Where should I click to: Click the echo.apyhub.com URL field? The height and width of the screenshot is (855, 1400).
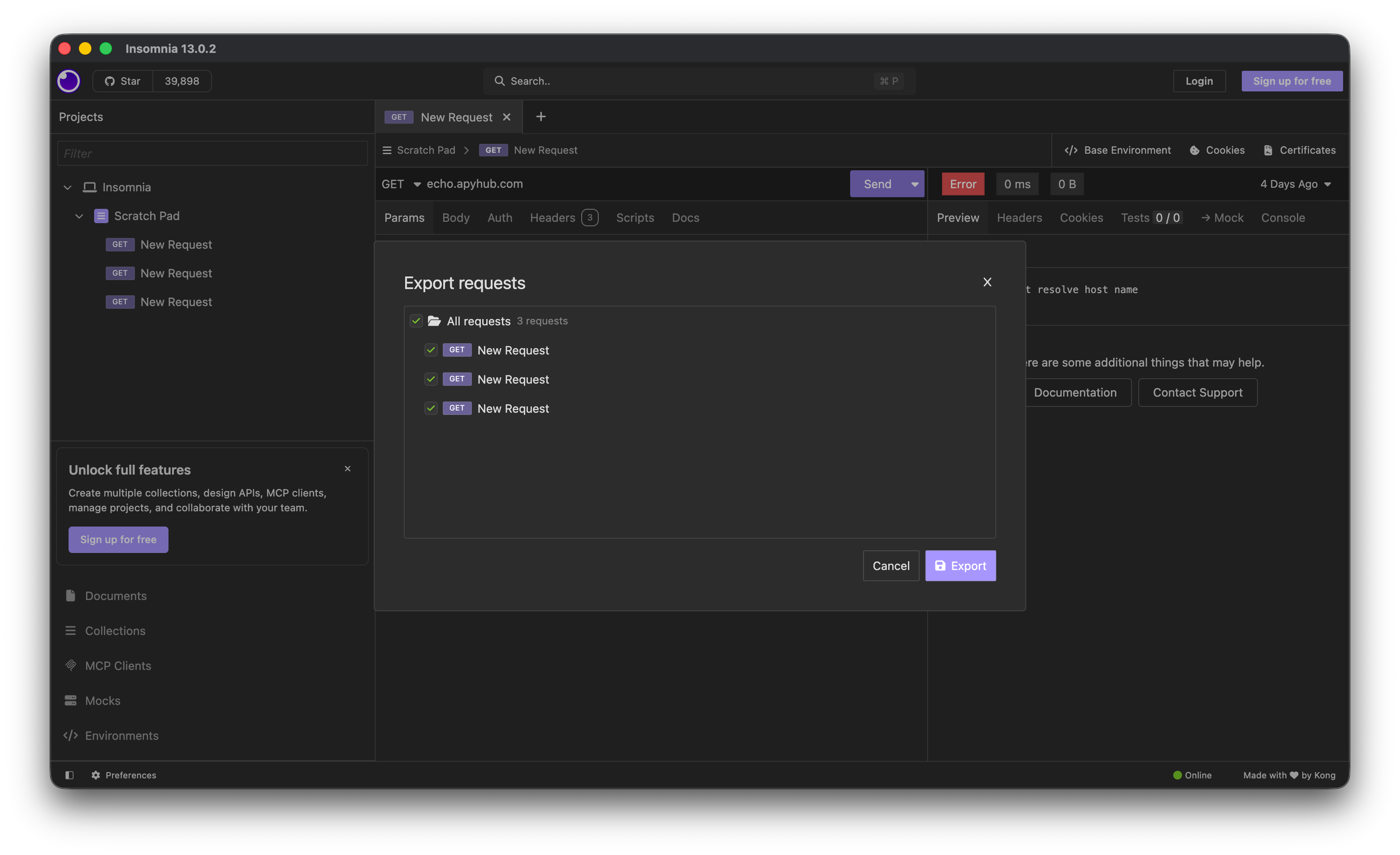(634, 184)
